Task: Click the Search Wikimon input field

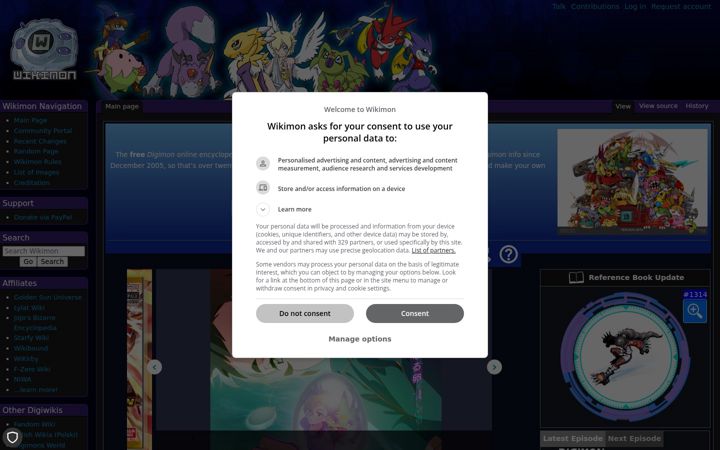Action: click(44, 251)
